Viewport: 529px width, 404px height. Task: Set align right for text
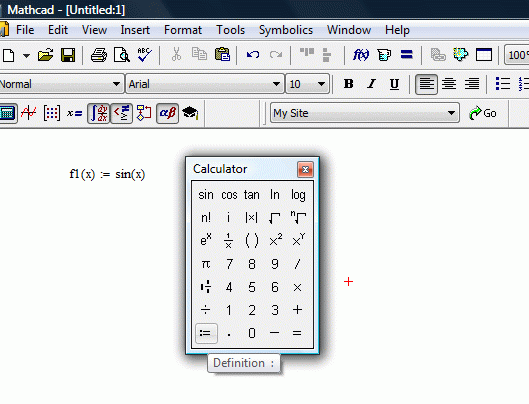point(472,84)
